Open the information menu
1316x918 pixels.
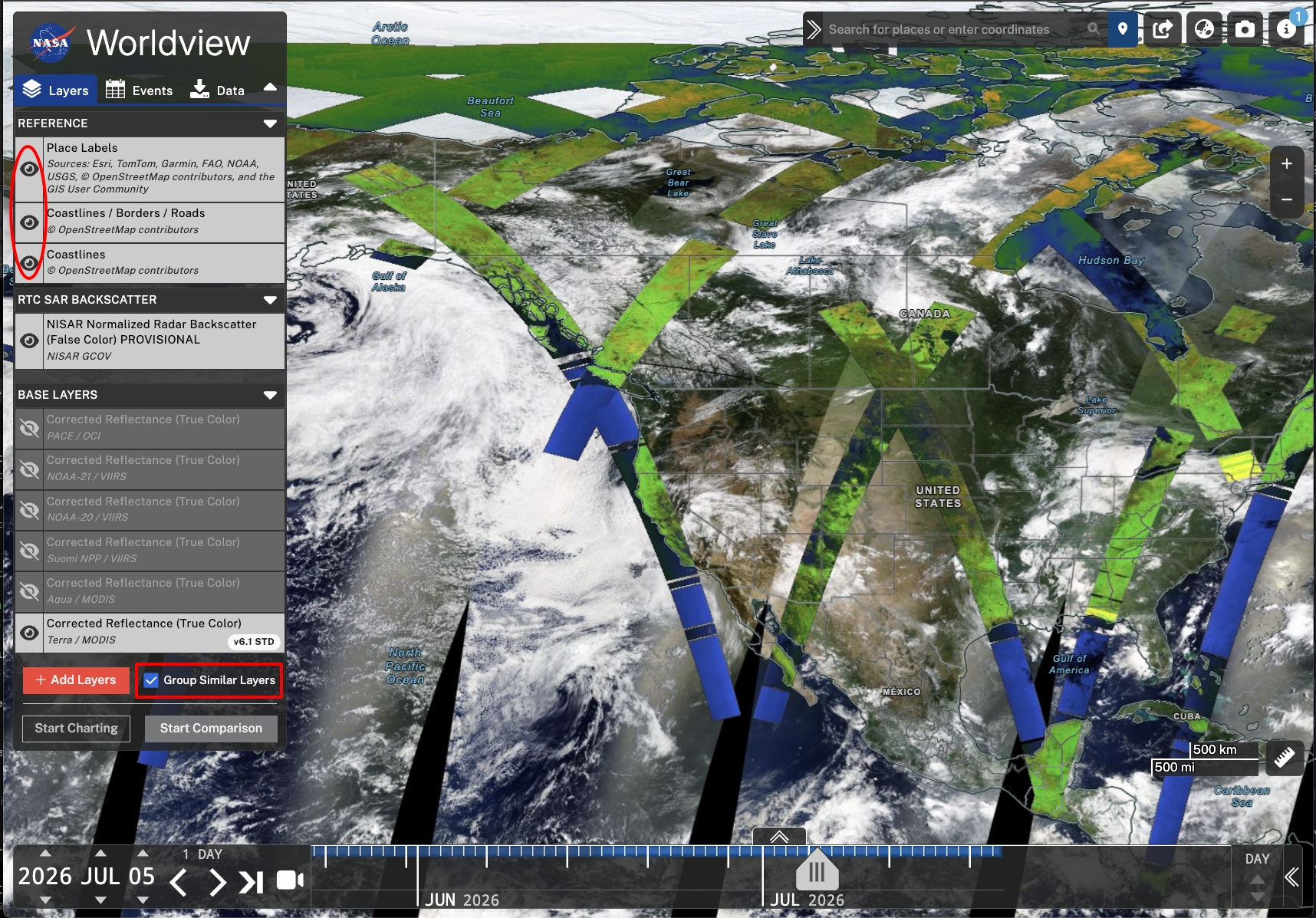1286,30
